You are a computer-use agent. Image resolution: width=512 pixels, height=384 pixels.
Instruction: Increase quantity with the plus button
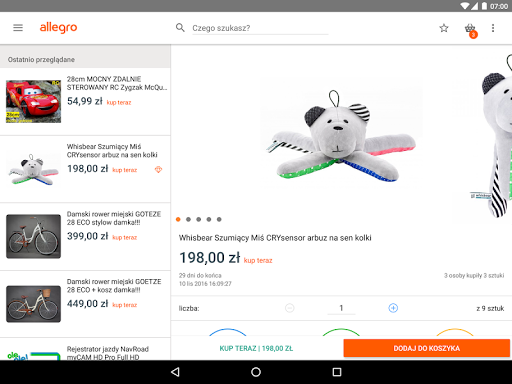click(x=393, y=308)
